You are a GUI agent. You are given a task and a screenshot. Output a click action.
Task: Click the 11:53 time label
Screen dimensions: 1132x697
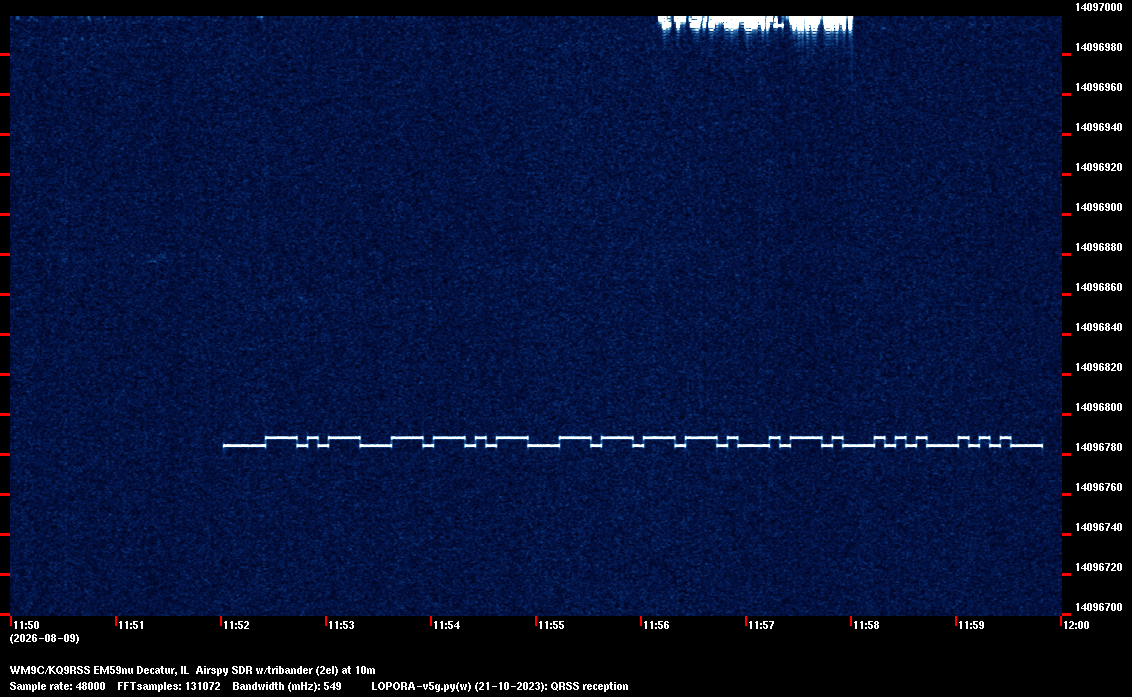pos(341,625)
